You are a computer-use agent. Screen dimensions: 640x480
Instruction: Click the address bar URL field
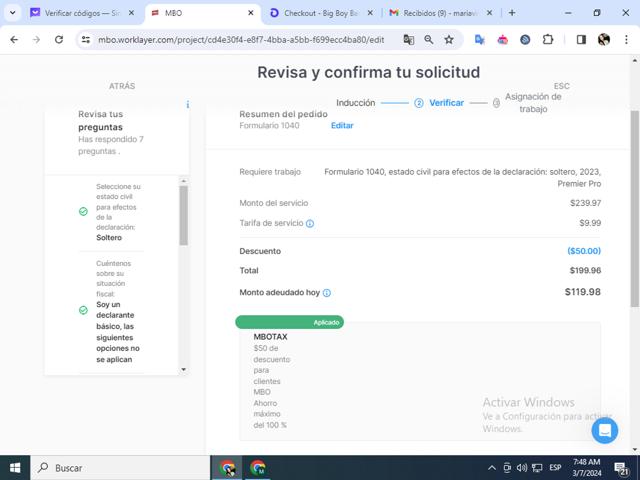pyautogui.click(x=241, y=40)
